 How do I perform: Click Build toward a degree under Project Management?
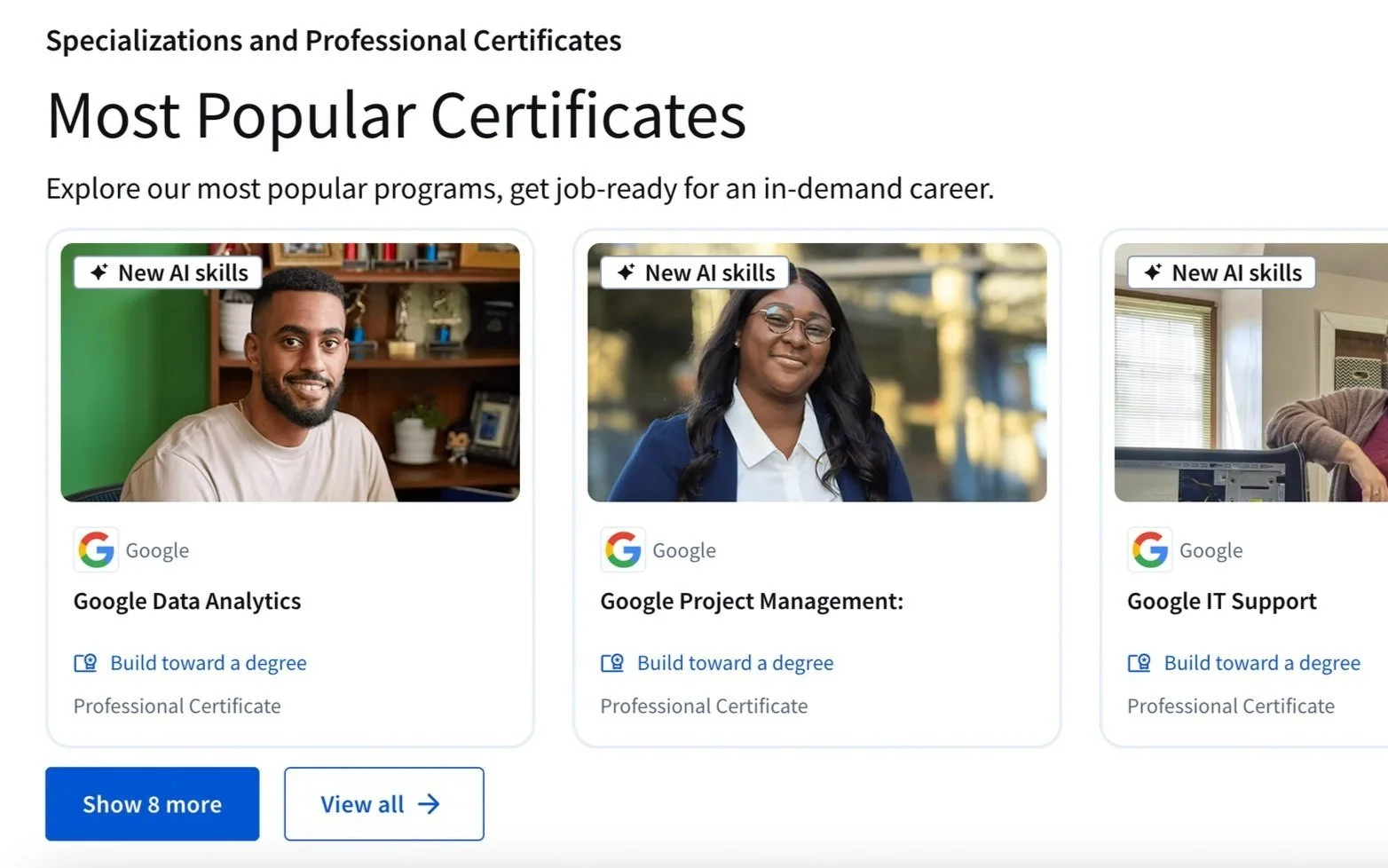click(736, 663)
